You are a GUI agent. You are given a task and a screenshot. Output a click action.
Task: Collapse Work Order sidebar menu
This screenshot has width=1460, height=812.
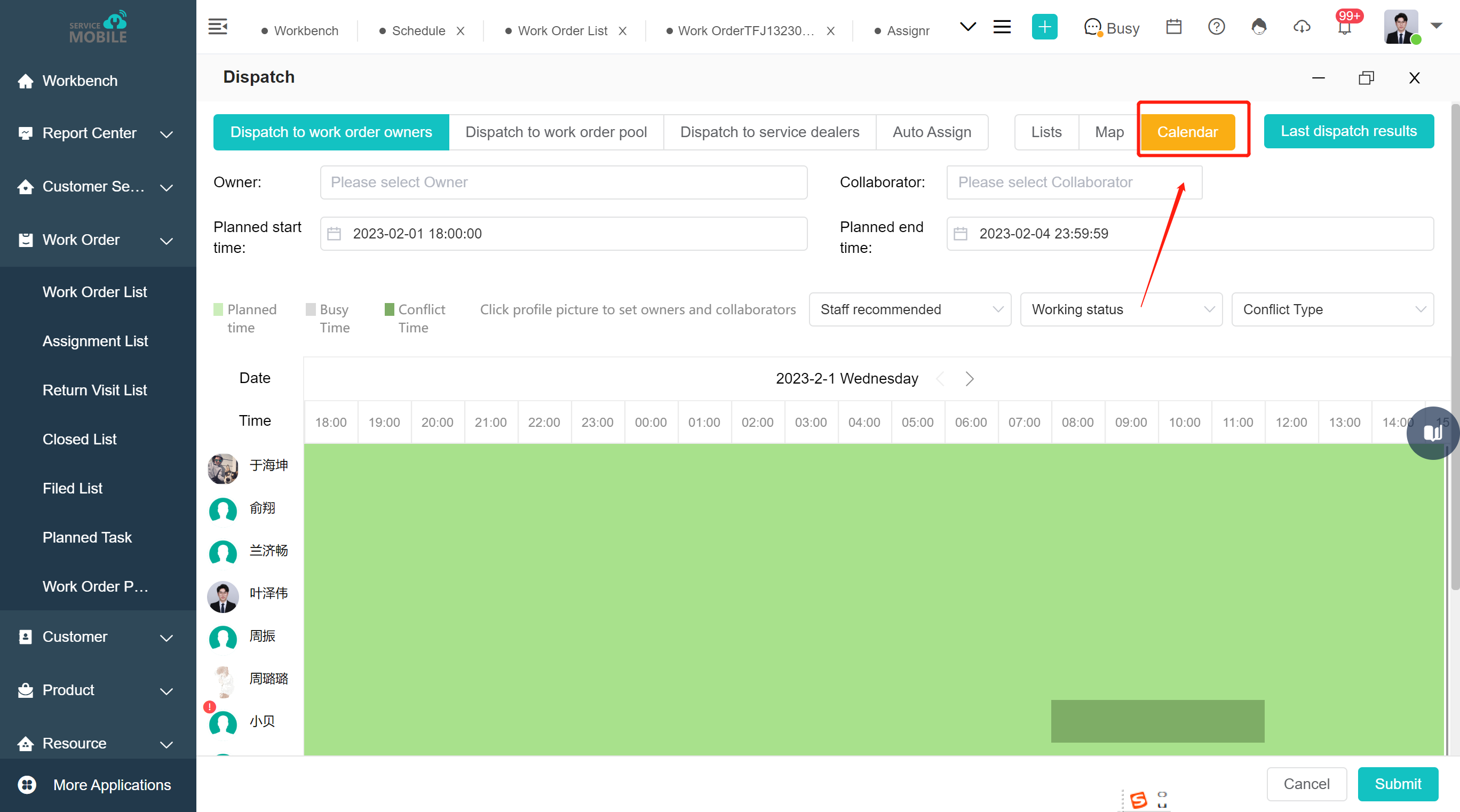[98, 240]
